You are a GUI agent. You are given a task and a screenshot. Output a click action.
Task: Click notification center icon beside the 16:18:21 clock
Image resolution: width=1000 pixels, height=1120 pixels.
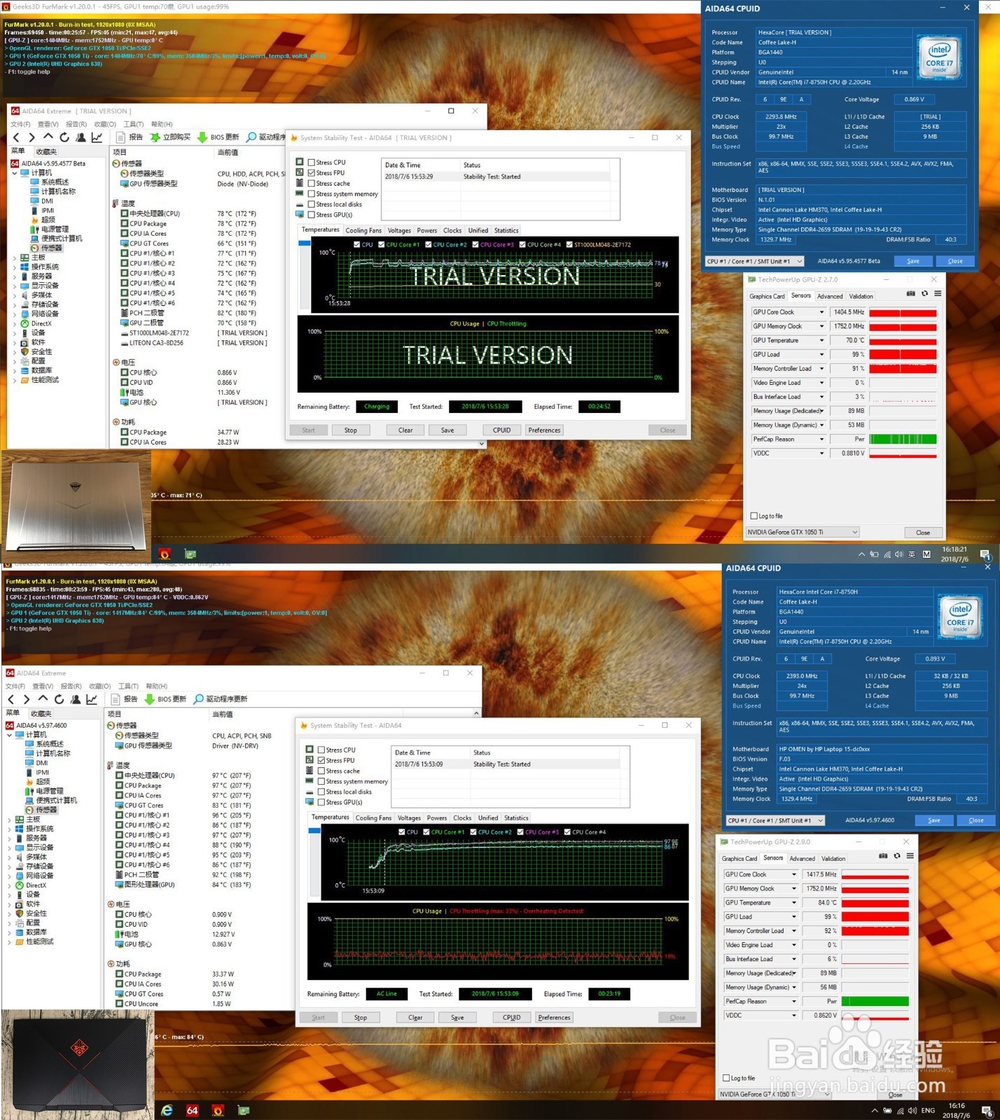pyautogui.click(x=984, y=554)
